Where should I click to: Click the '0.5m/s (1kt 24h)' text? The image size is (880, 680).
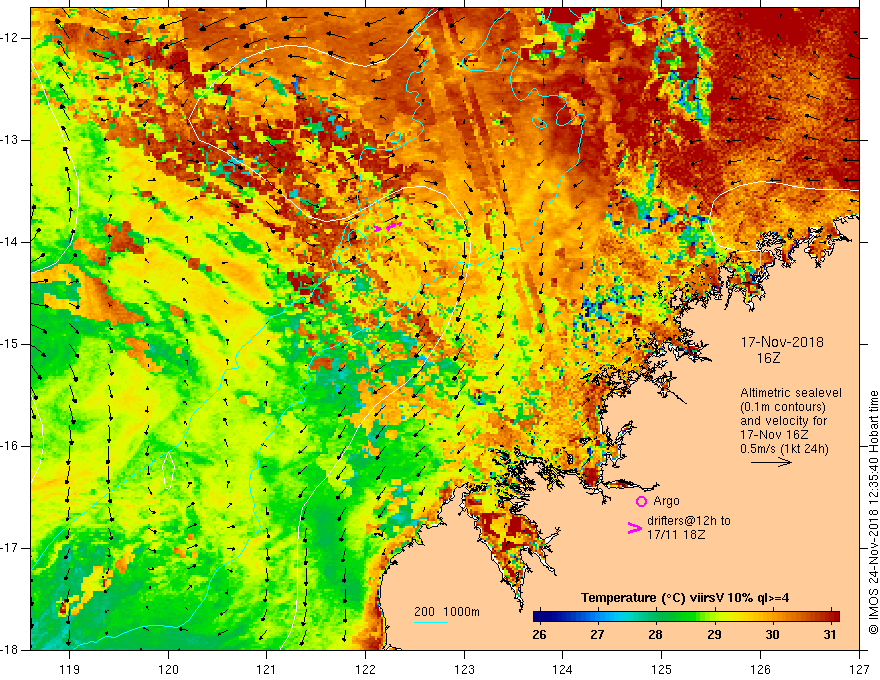784,449
